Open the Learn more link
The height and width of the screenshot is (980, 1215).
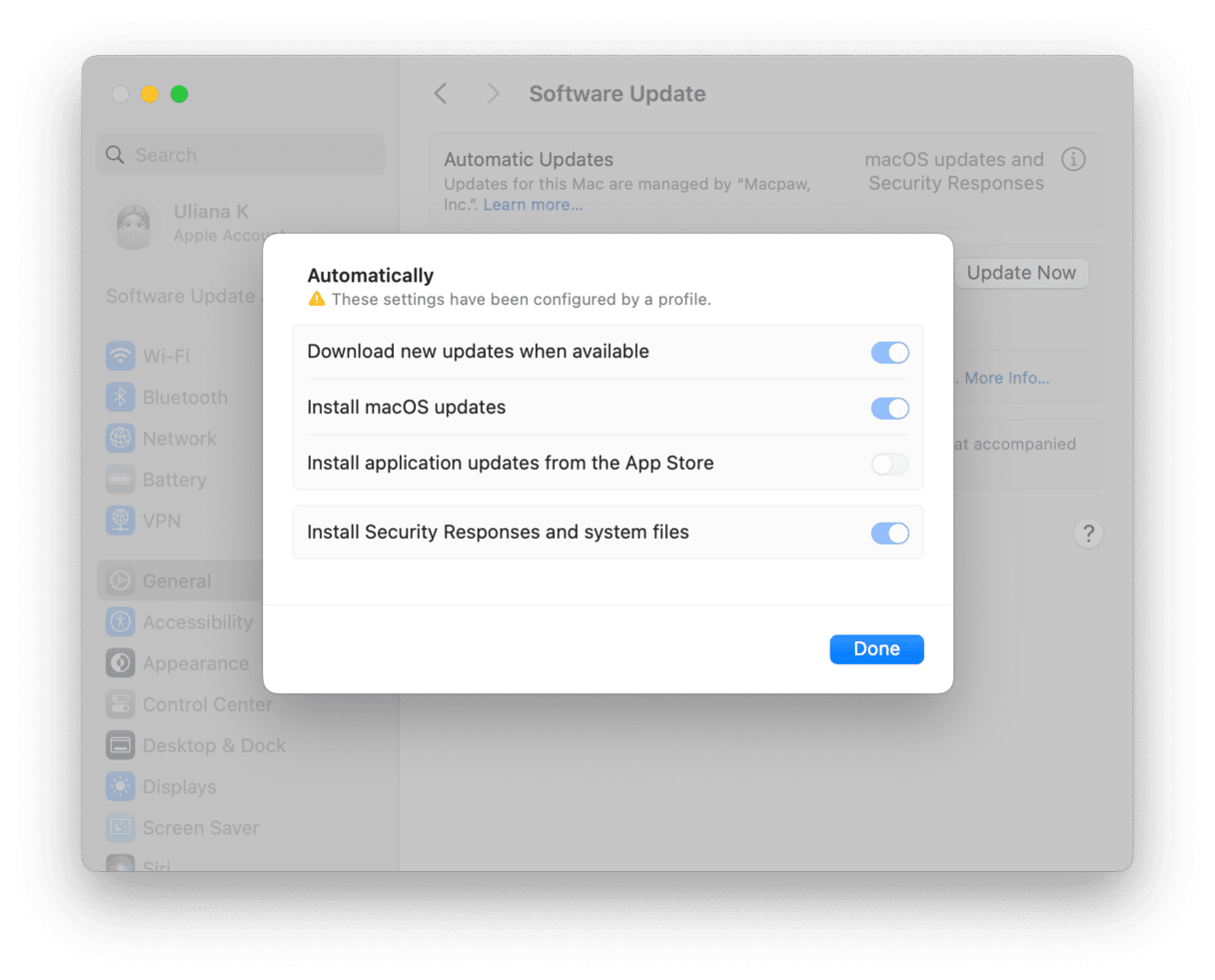533,205
